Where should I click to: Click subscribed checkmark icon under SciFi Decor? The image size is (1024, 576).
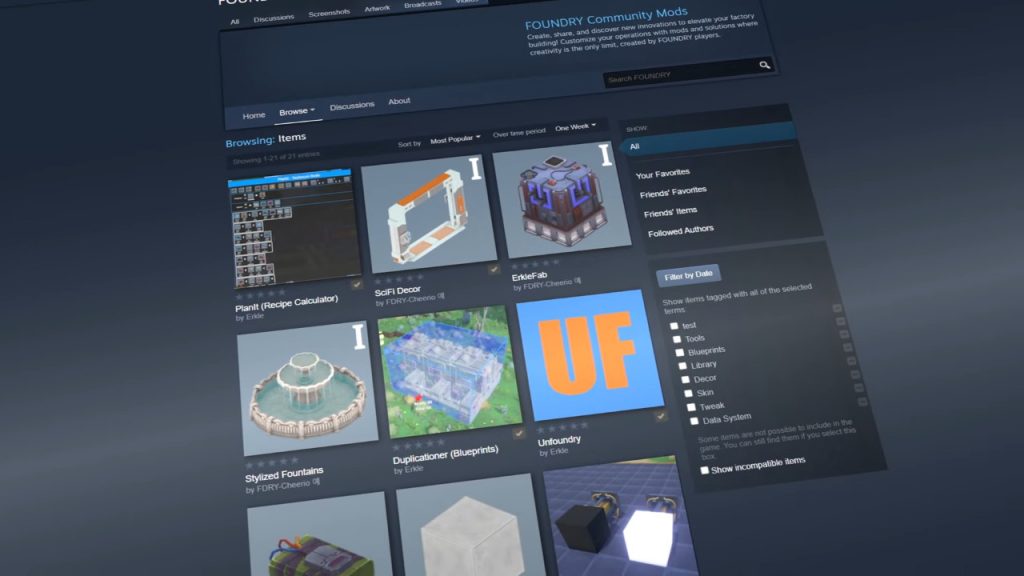pyautogui.click(x=494, y=270)
